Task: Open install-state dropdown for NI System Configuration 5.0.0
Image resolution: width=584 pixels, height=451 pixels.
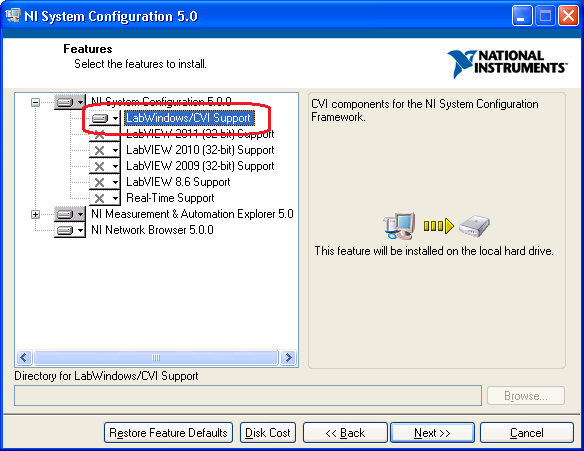Action: click(x=70, y=102)
